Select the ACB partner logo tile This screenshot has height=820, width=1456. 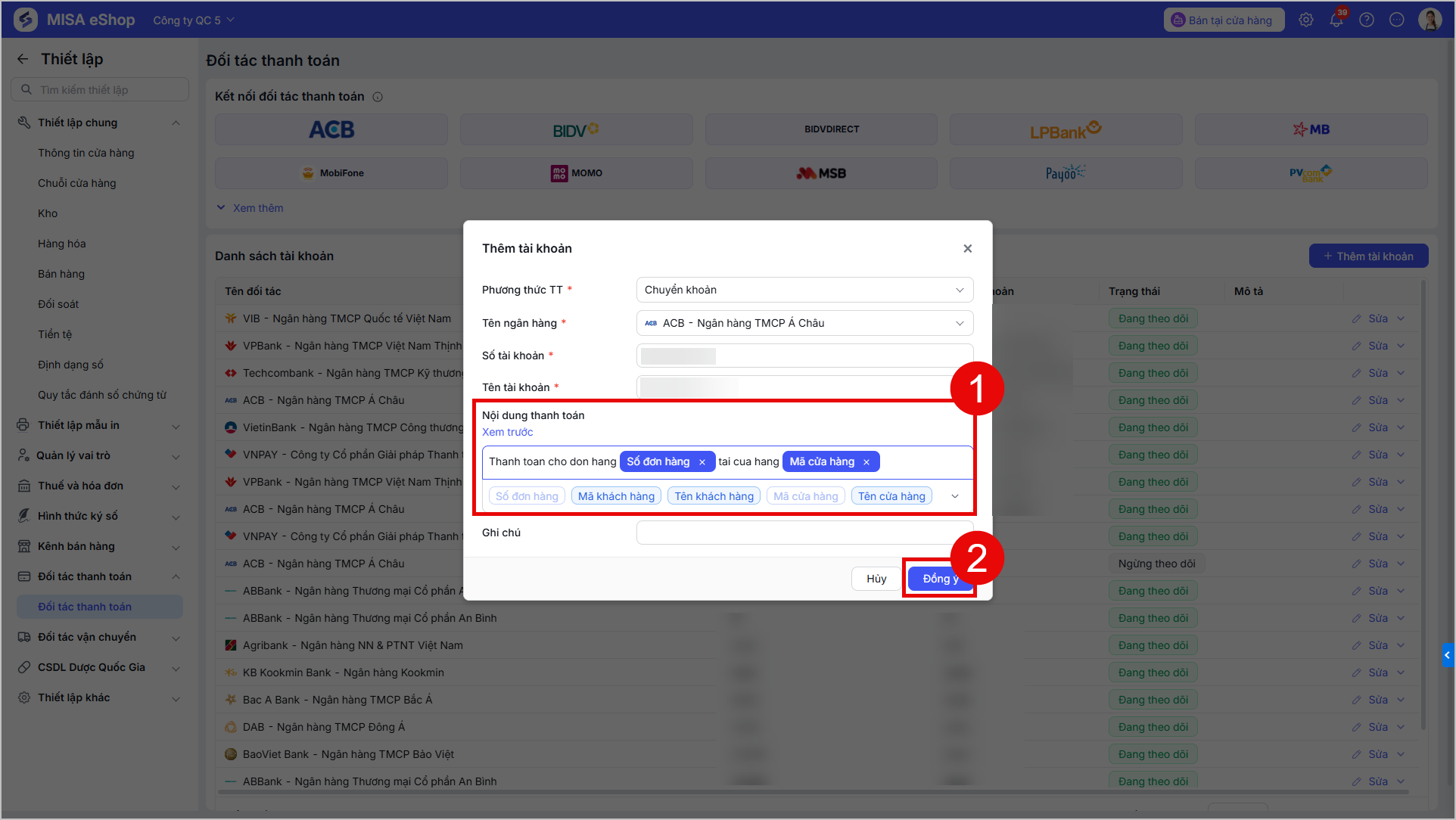pyautogui.click(x=331, y=129)
